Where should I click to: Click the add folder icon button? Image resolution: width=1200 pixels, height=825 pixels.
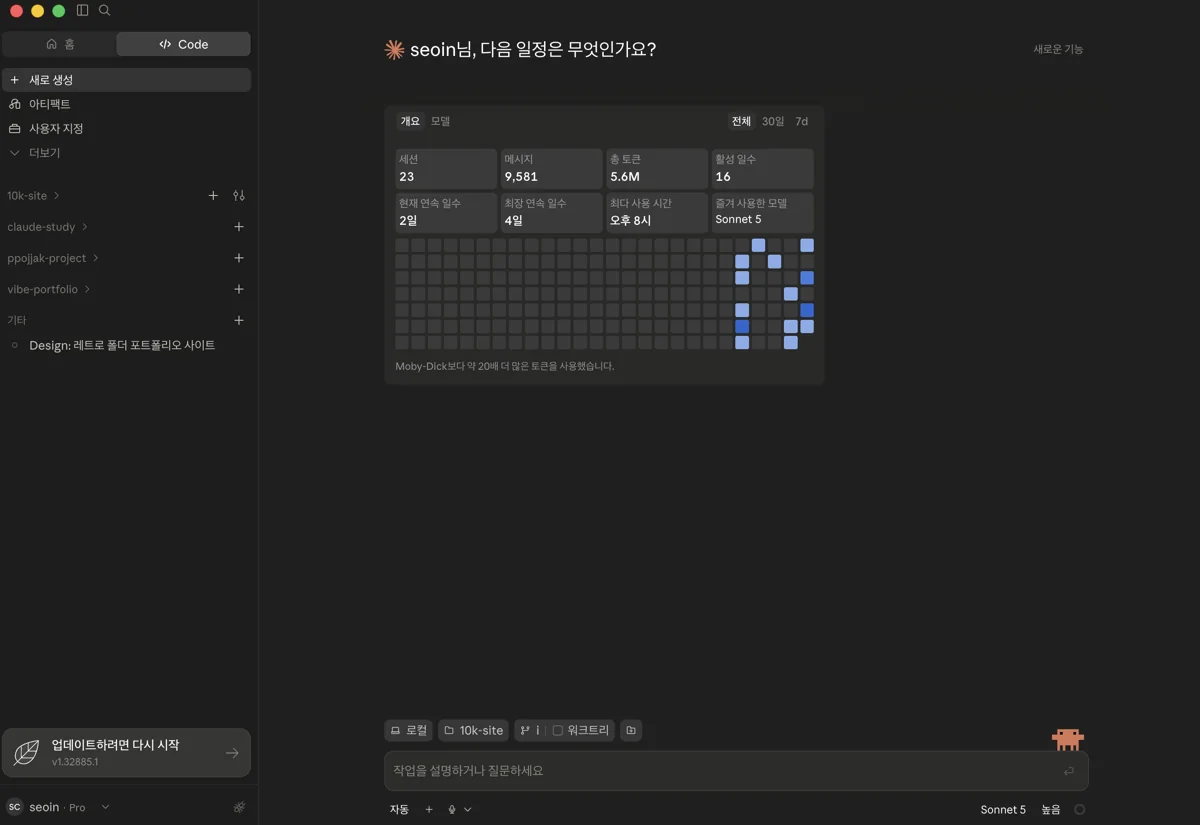click(631, 730)
